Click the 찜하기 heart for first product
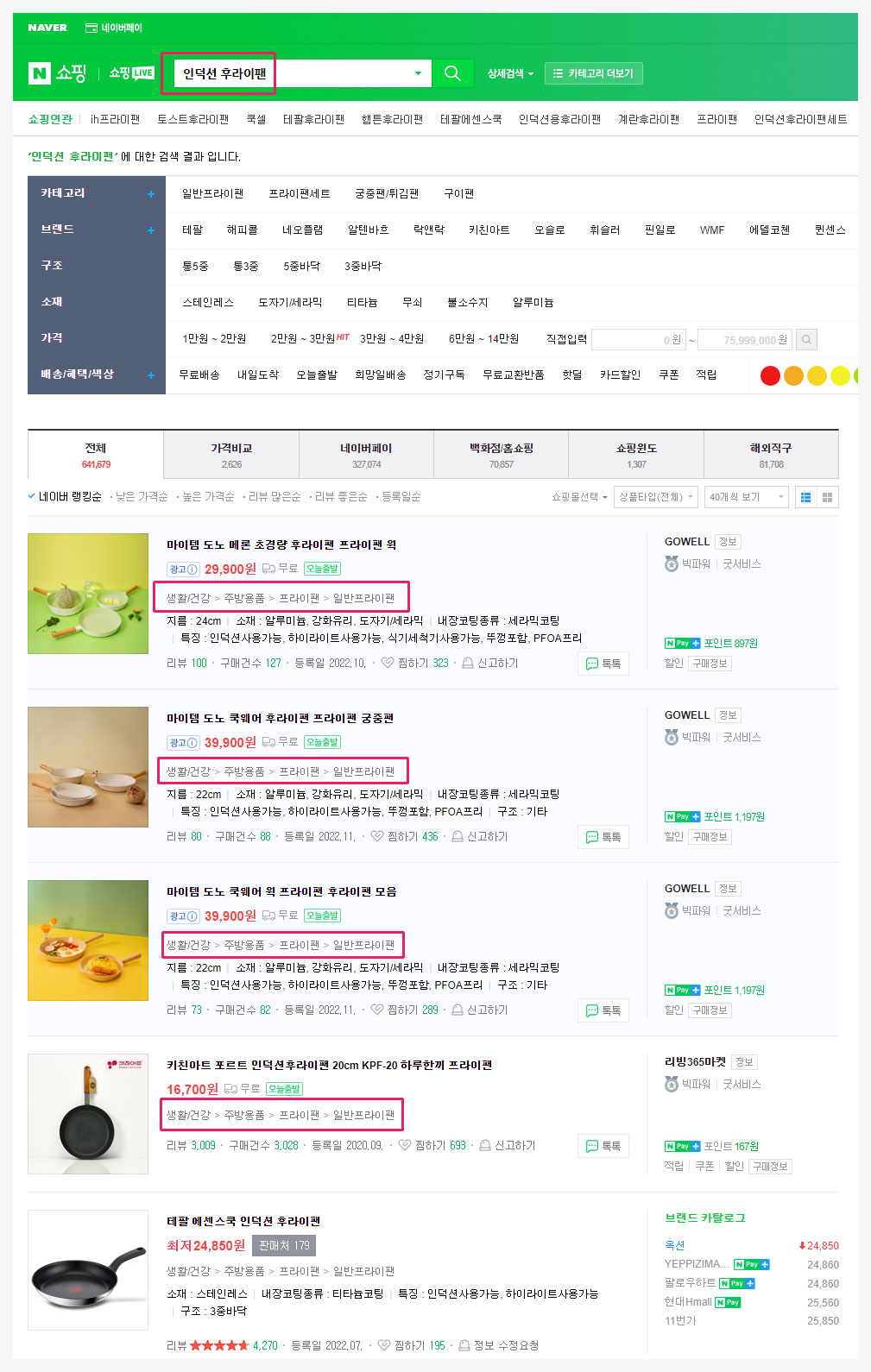871x1372 pixels. pyautogui.click(x=388, y=663)
